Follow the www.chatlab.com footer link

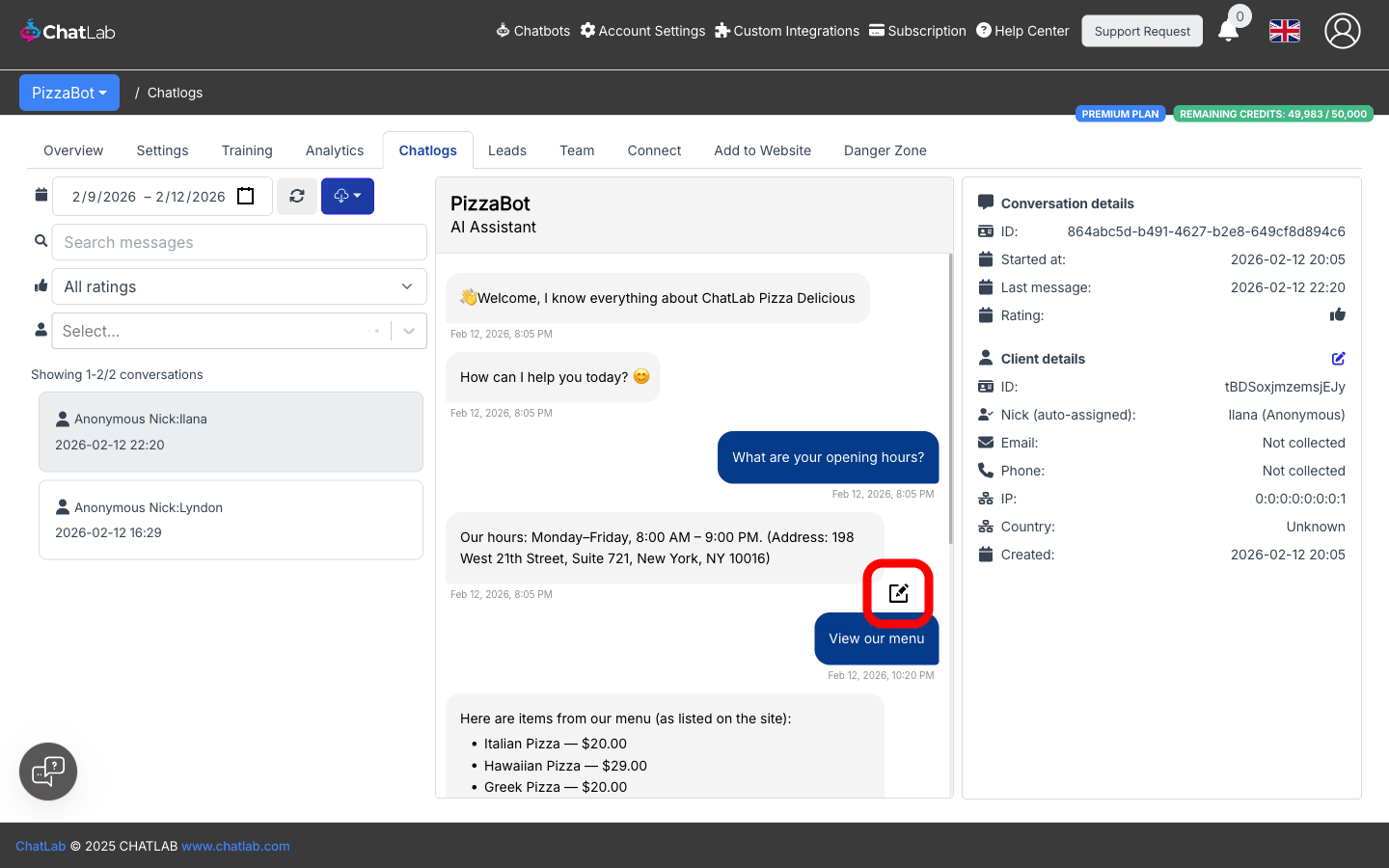pyautogui.click(x=235, y=846)
